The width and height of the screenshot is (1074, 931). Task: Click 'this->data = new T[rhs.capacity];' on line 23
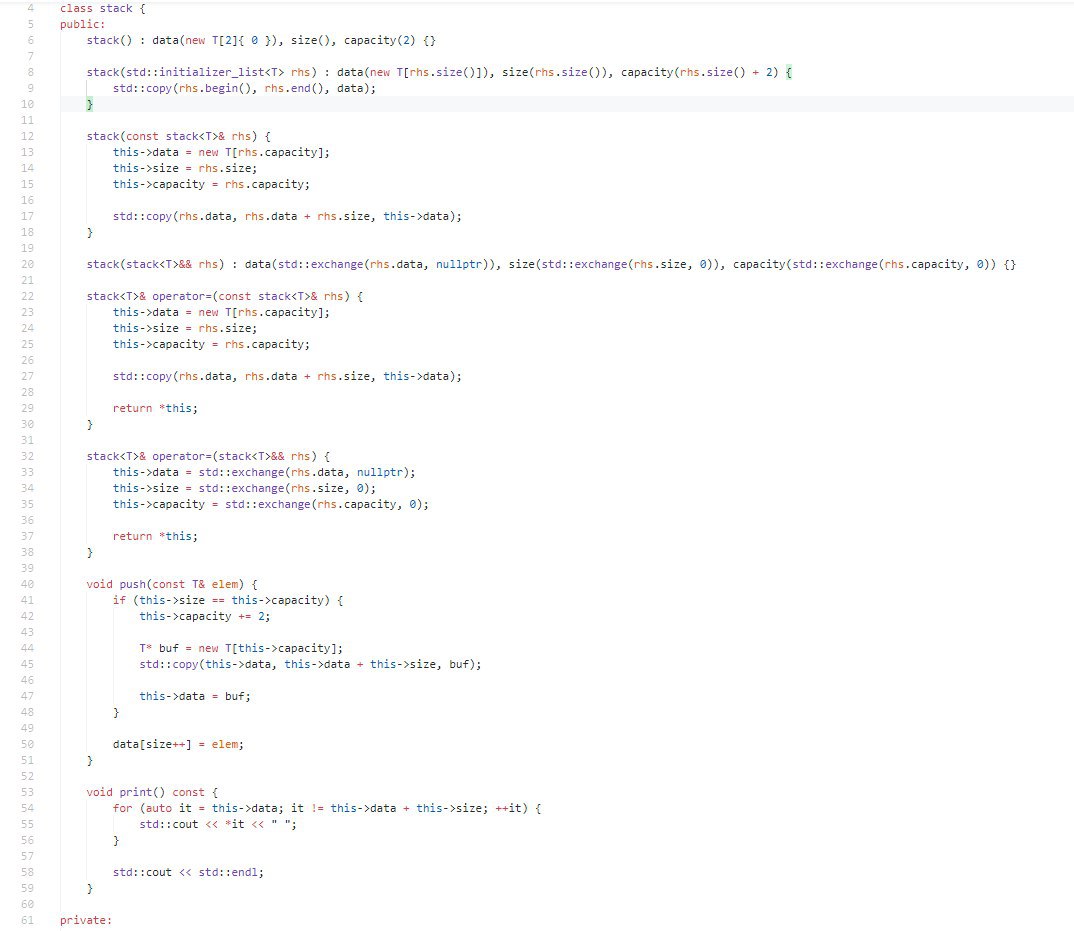point(221,312)
